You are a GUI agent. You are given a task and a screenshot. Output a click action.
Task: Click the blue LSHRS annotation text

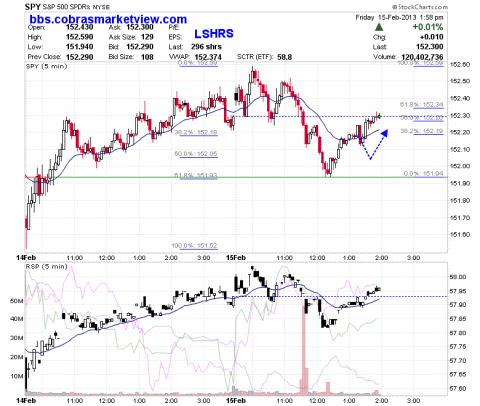click(214, 34)
